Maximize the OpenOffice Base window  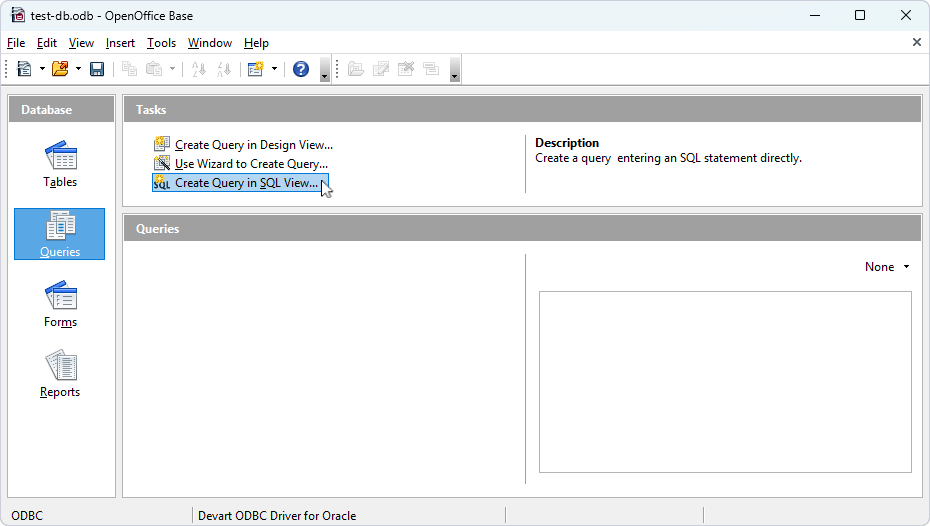click(860, 15)
